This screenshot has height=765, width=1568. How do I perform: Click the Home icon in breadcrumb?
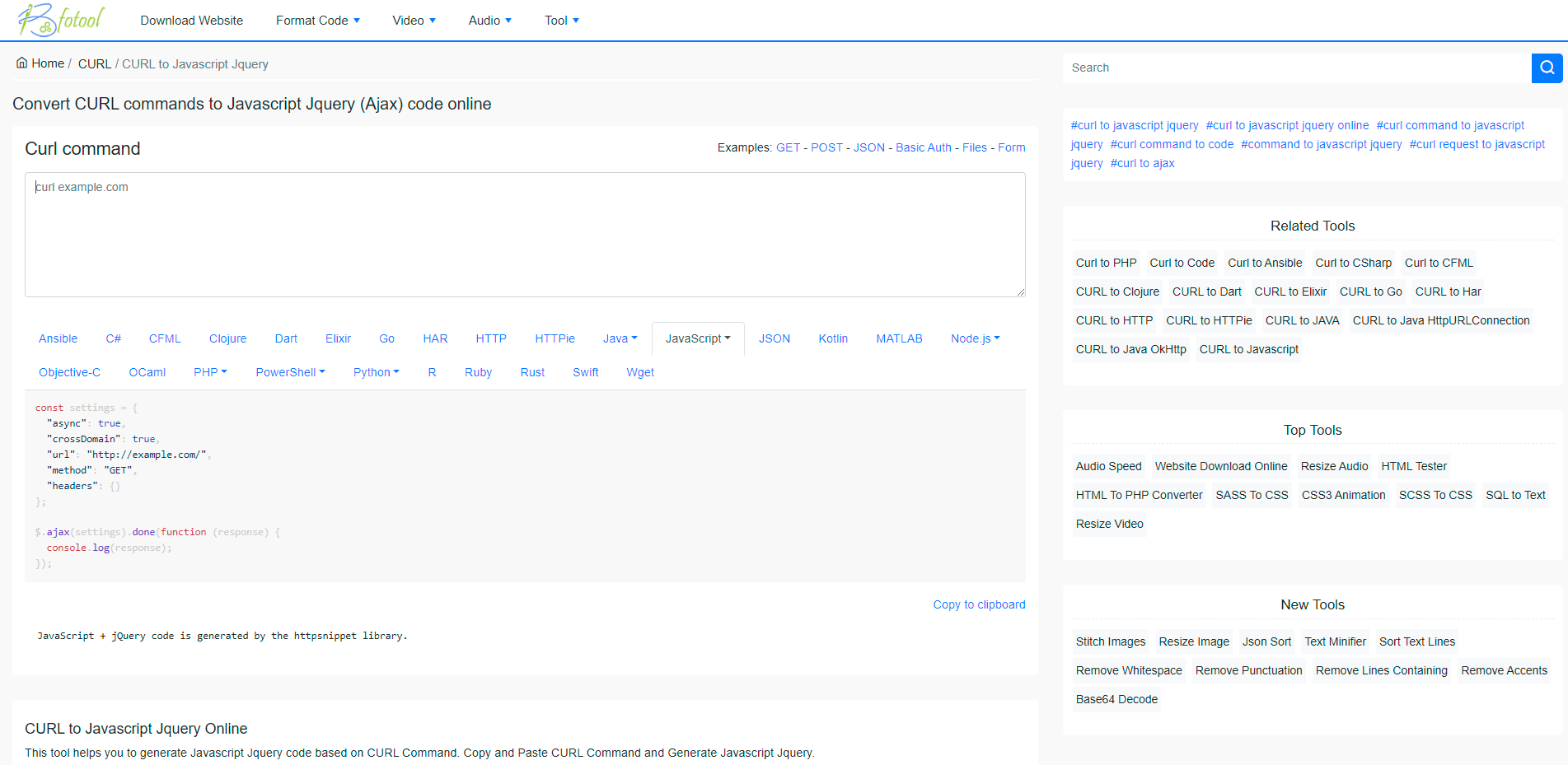pos(22,63)
